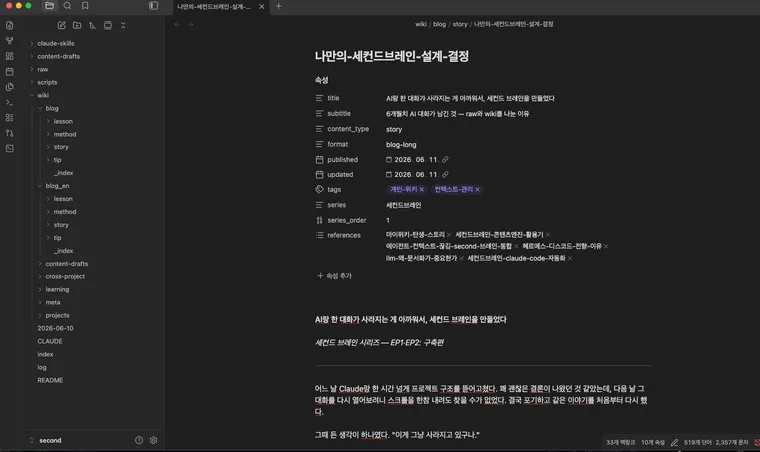The height and width of the screenshot is (452, 760).
Task: Open the terminal ribbon icon
Action: point(10,149)
